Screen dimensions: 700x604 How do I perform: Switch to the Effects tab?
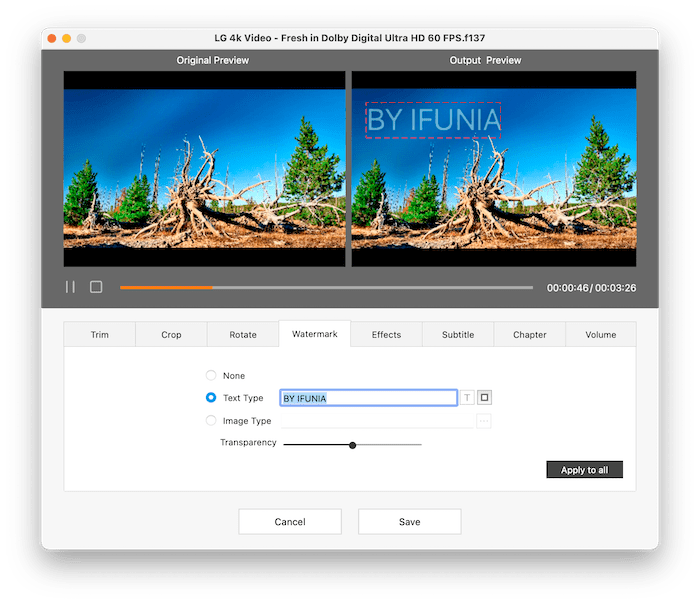click(386, 335)
